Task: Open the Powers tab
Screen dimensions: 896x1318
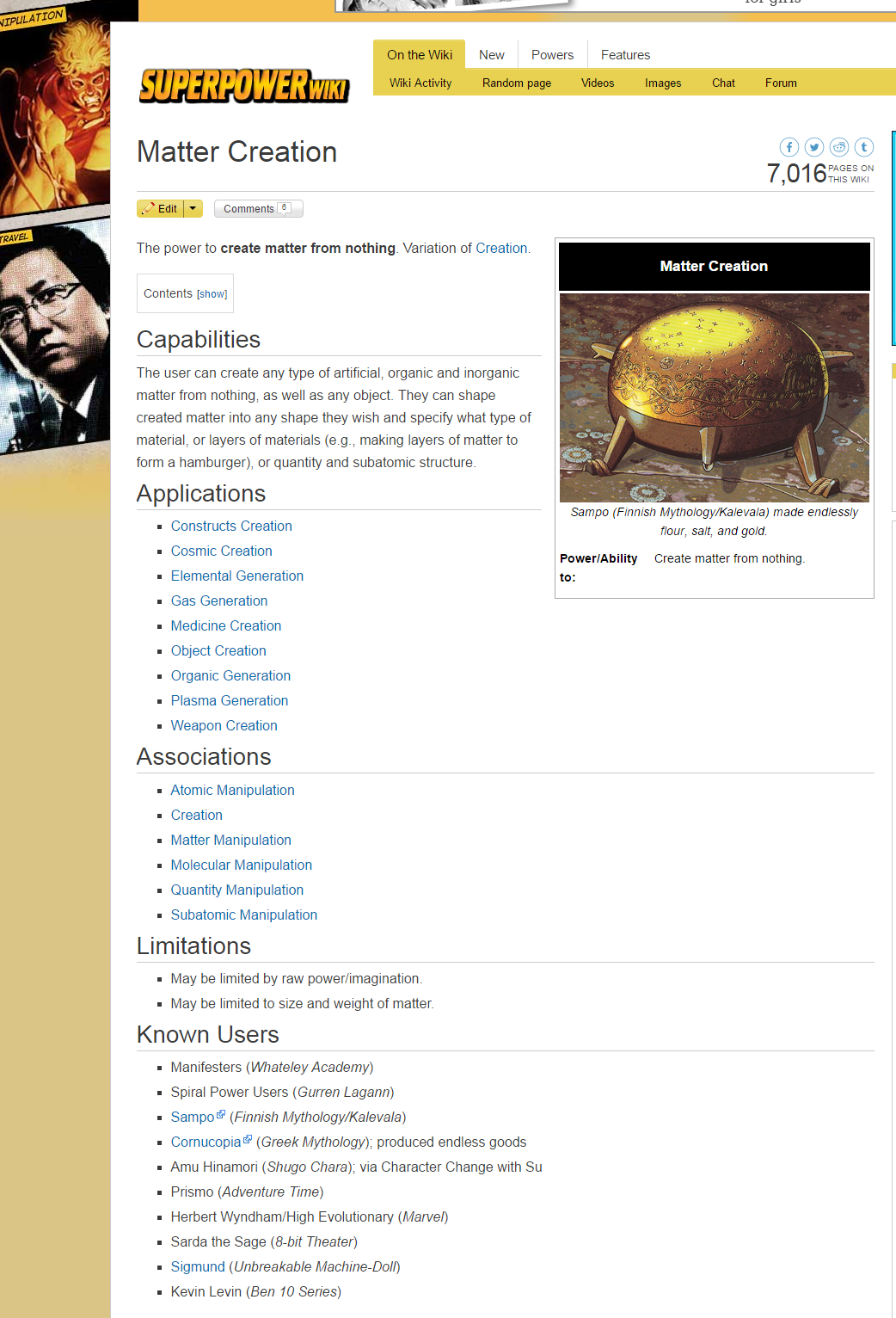Action: (x=552, y=54)
